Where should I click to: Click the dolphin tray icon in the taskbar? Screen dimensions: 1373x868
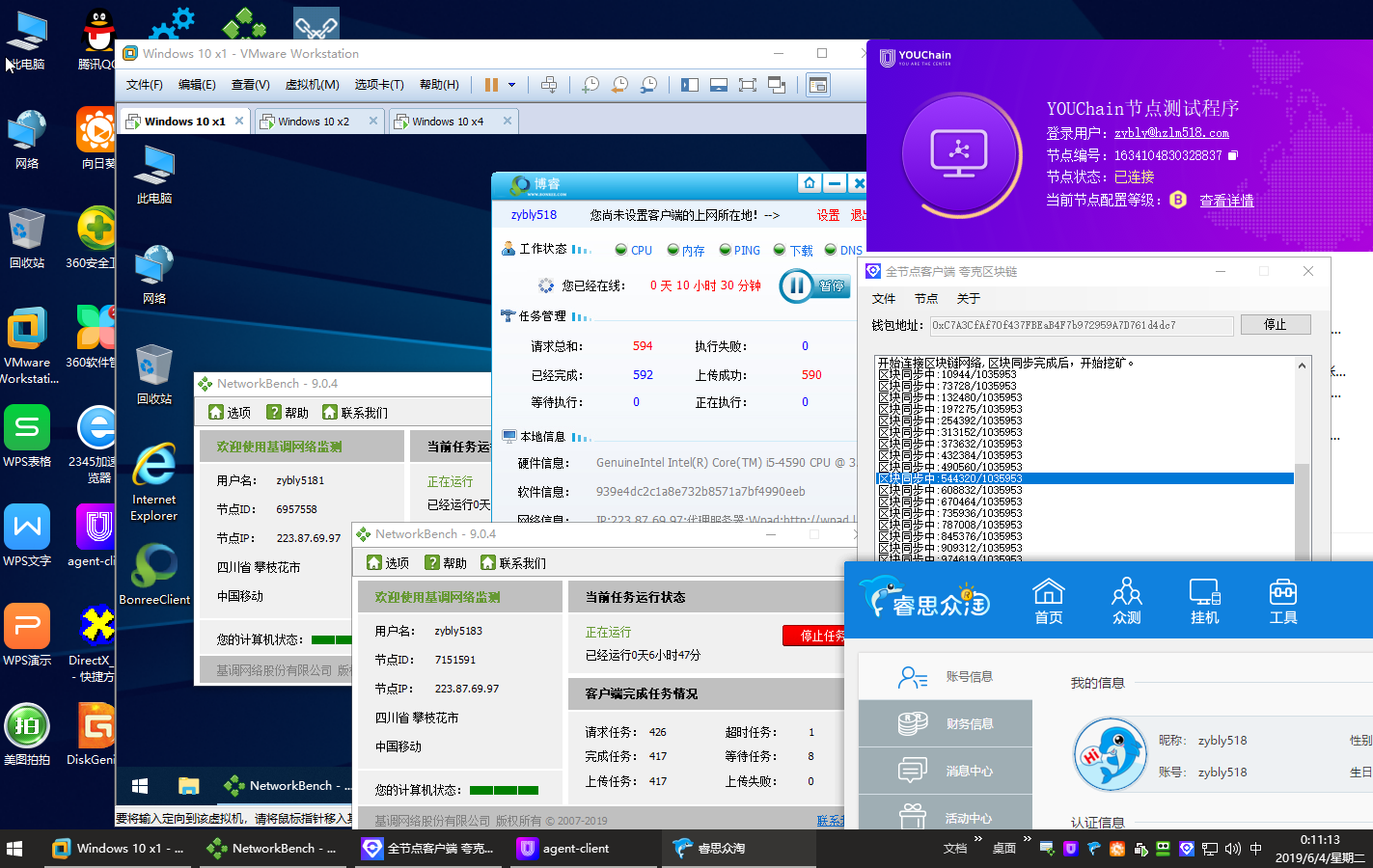[x=1093, y=849]
